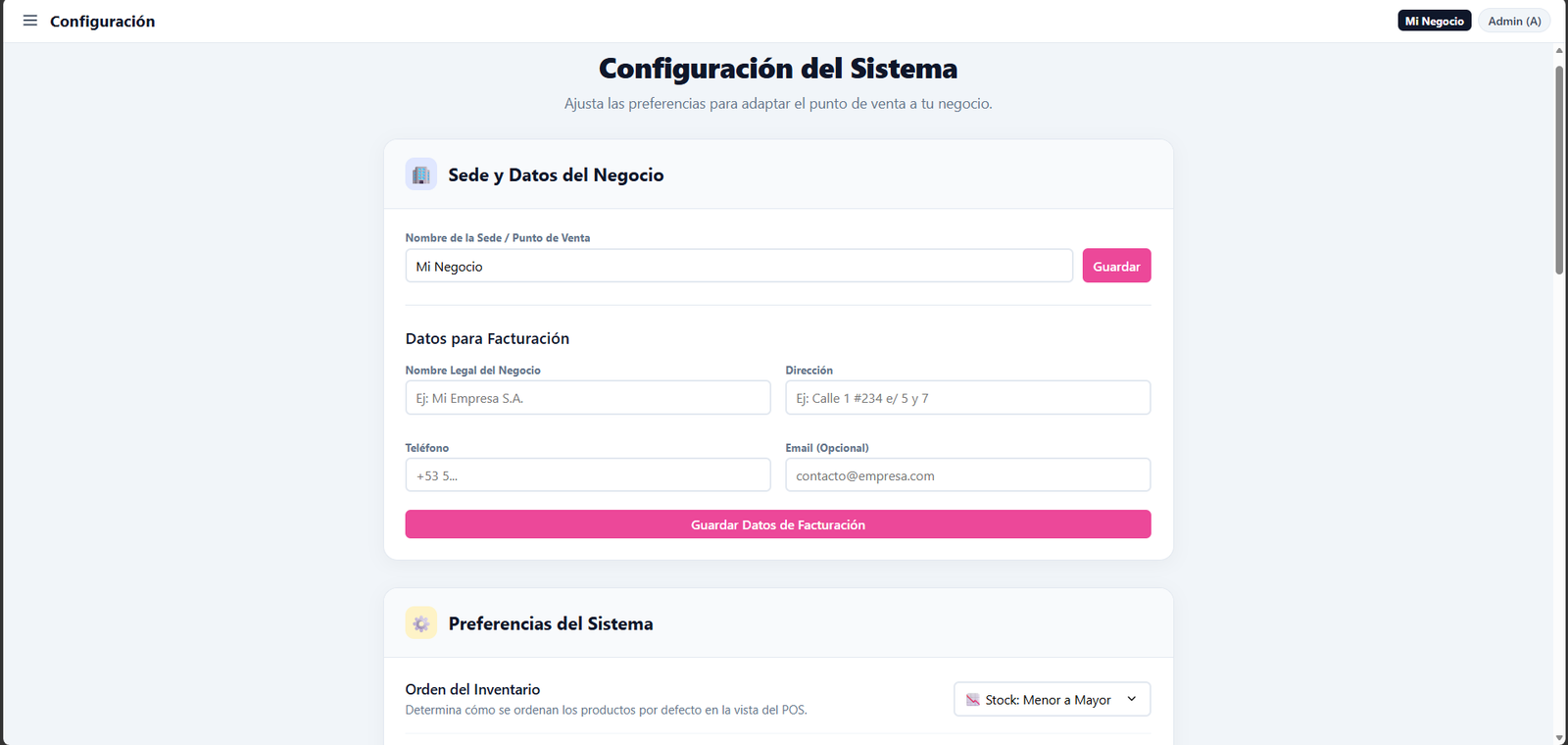Click the Preferencias del Sistema heading
Image resolution: width=1568 pixels, height=745 pixels.
pos(551,623)
